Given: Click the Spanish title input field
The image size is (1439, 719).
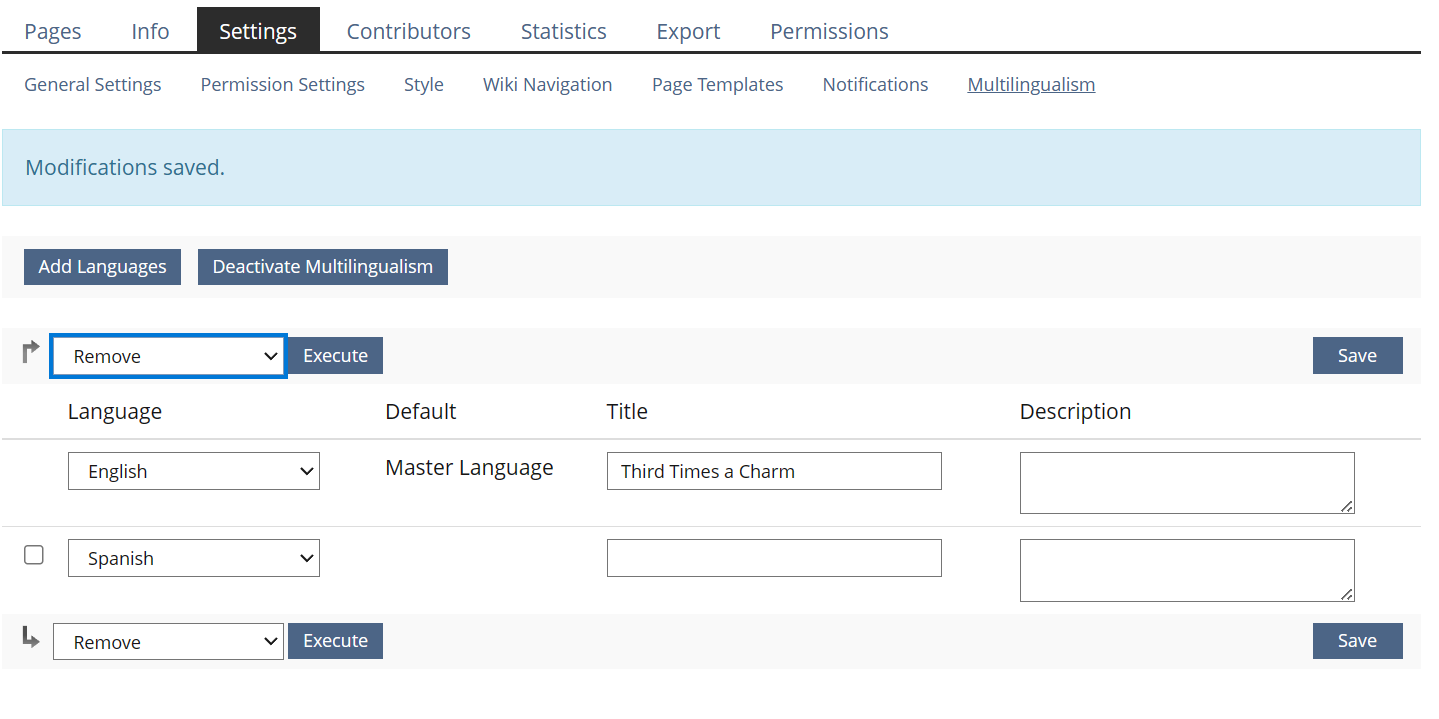Looking at the screenshot, I should 774,558.
